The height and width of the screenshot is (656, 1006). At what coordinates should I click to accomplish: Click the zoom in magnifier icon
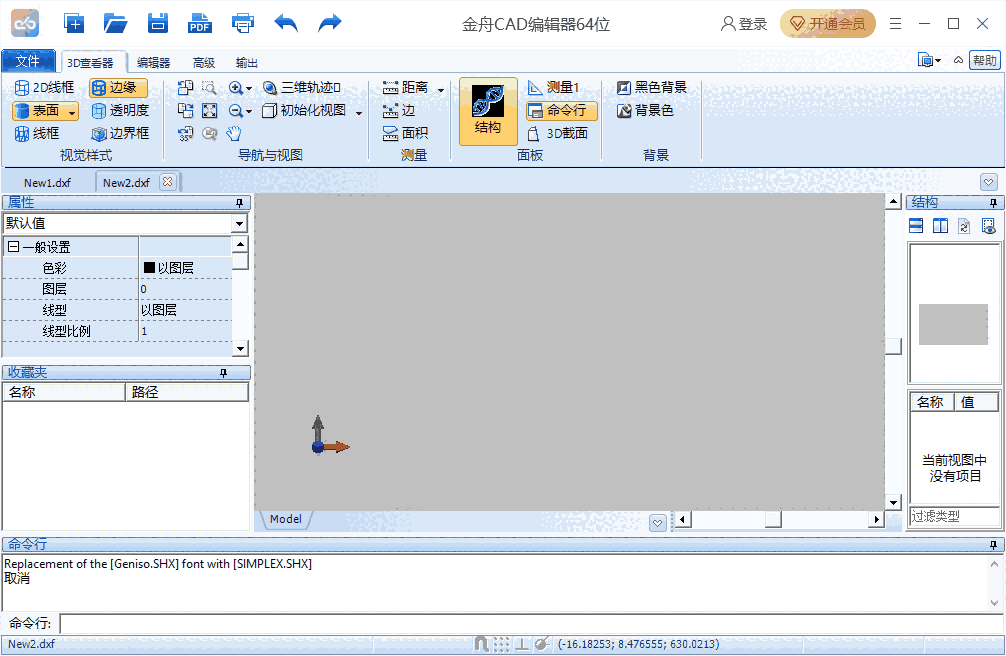point(235,87)
